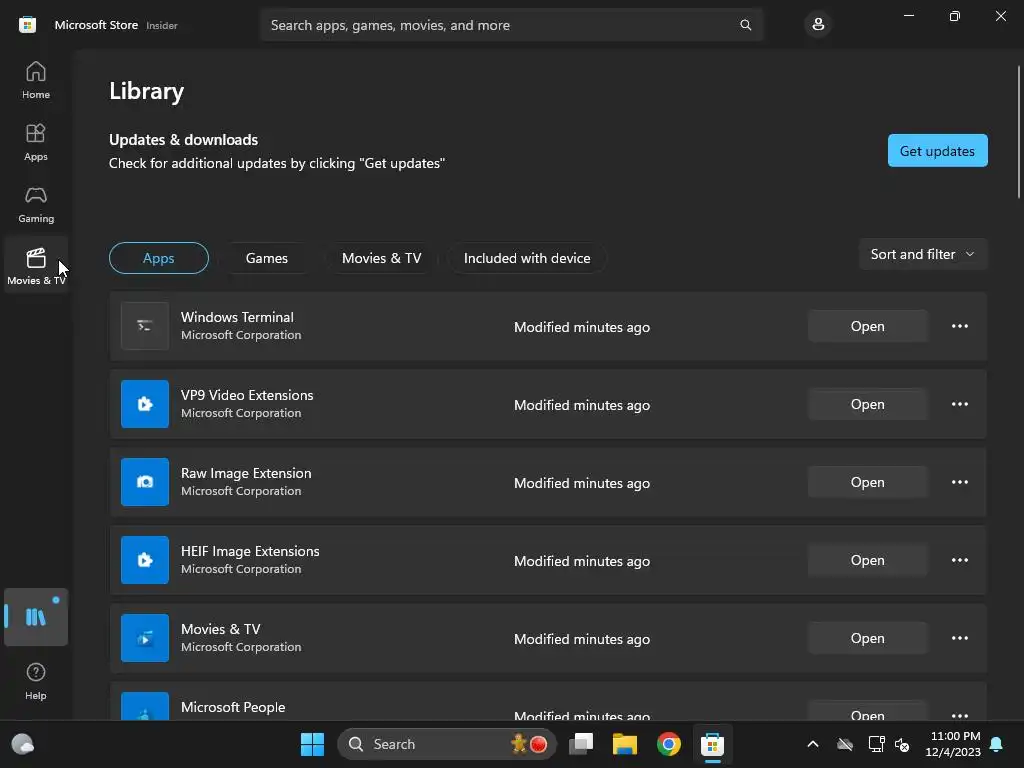Image resolution: width=1024 pixels, height=768 pixels.
Task: Open Windows Terminal
Action: (867, 326)
